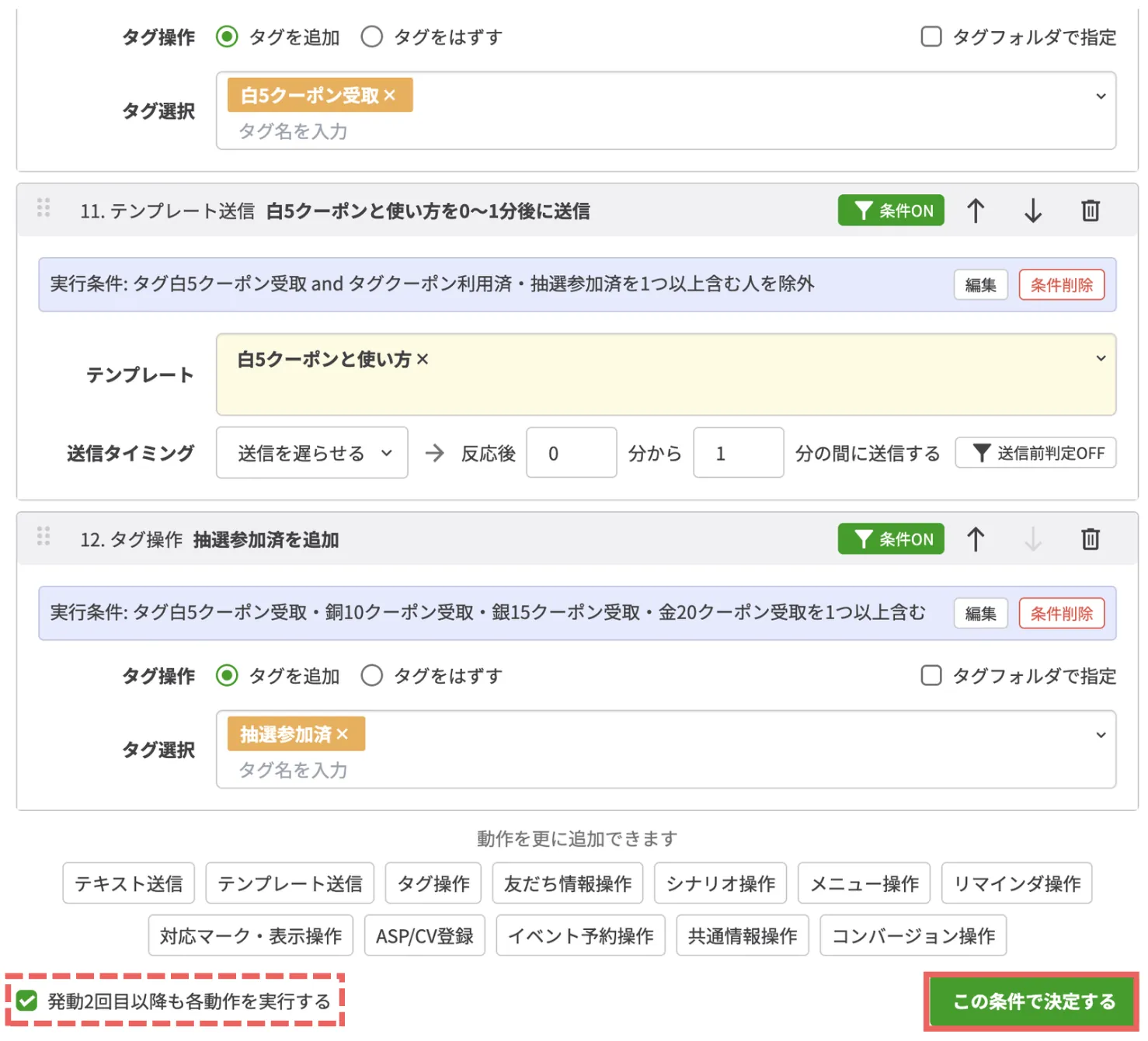1148x1041 pixels.
Task: Select タグを追加 radio above action 11
Action: coord(227,37)
